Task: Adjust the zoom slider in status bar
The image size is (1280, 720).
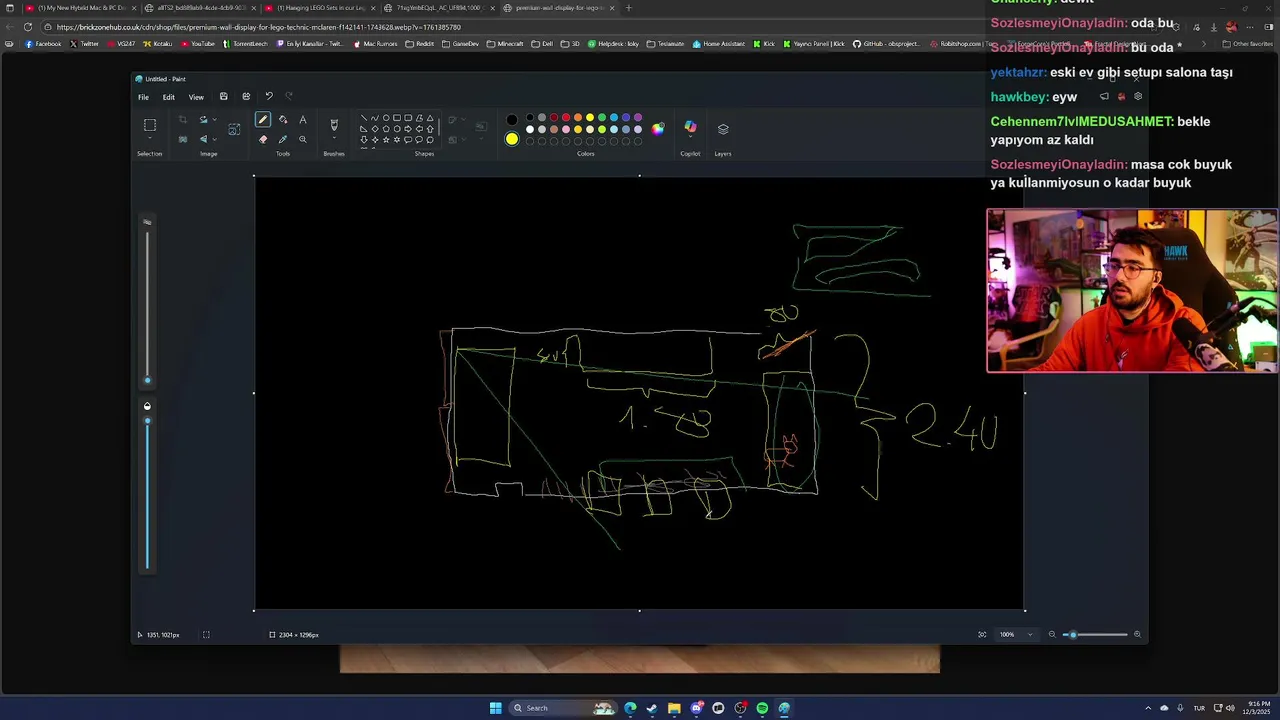Action: [x=1094, y=634]
